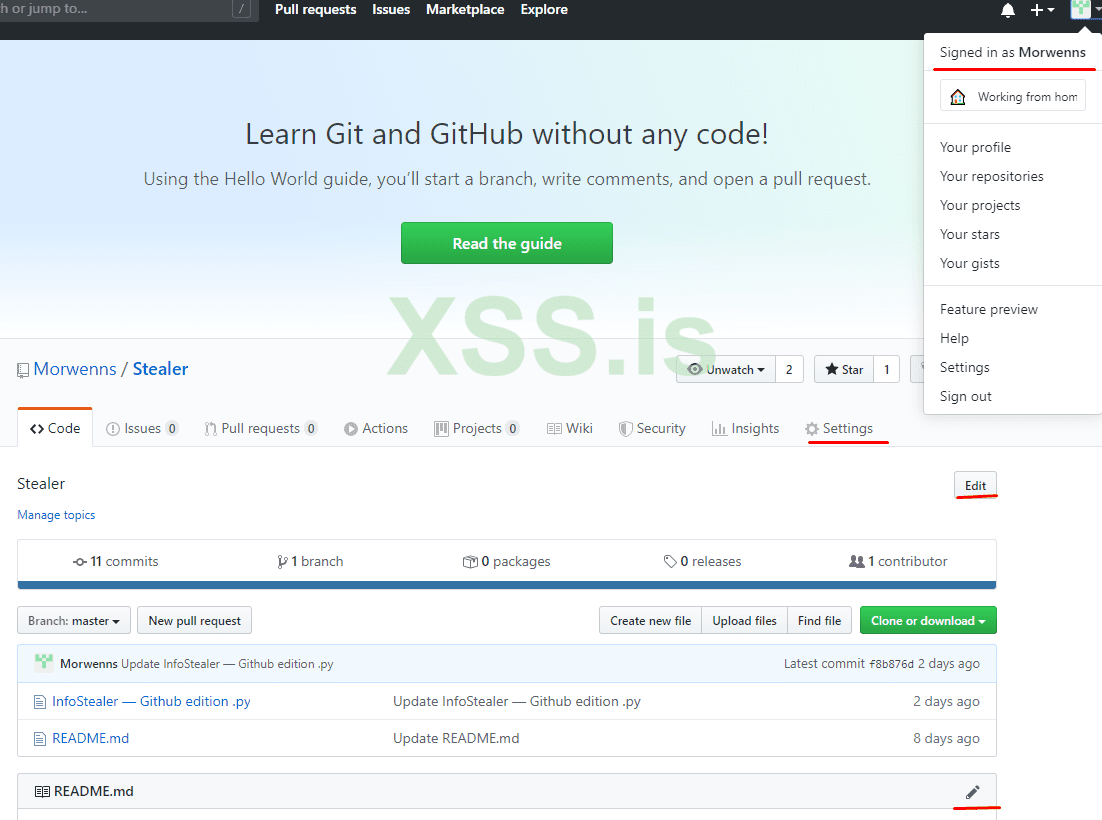Click the tag icon next to 0 releases
This screenshot has width=1102, height=820.
(670, 561)
